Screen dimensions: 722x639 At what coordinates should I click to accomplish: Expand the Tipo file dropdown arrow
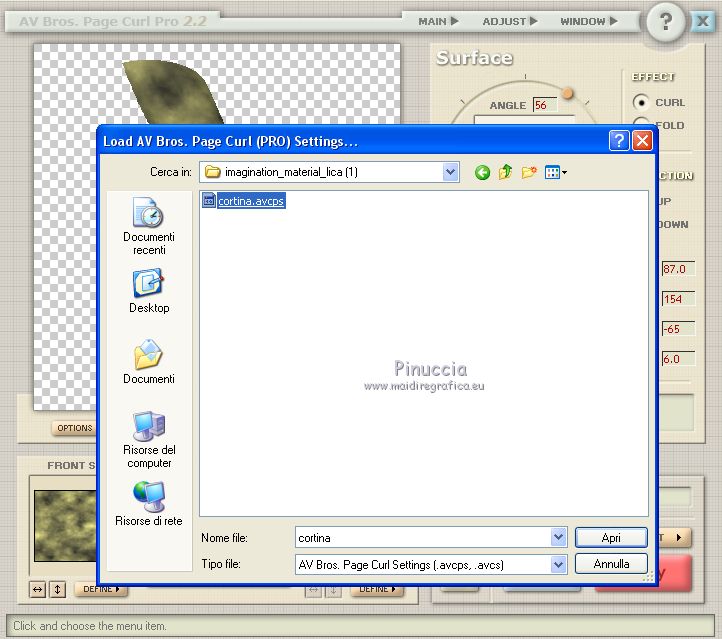click(558, 564)
